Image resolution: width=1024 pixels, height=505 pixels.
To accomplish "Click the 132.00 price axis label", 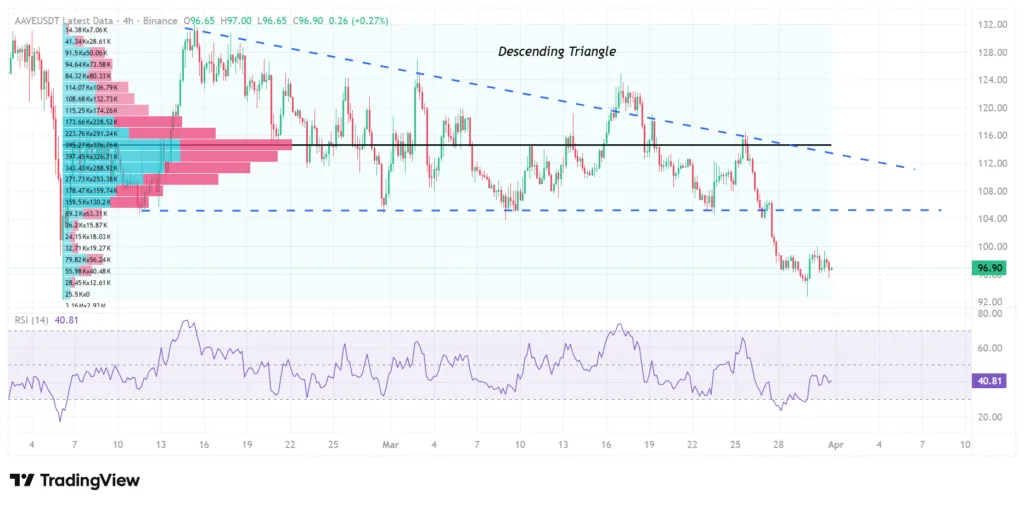I will [990, 24].
